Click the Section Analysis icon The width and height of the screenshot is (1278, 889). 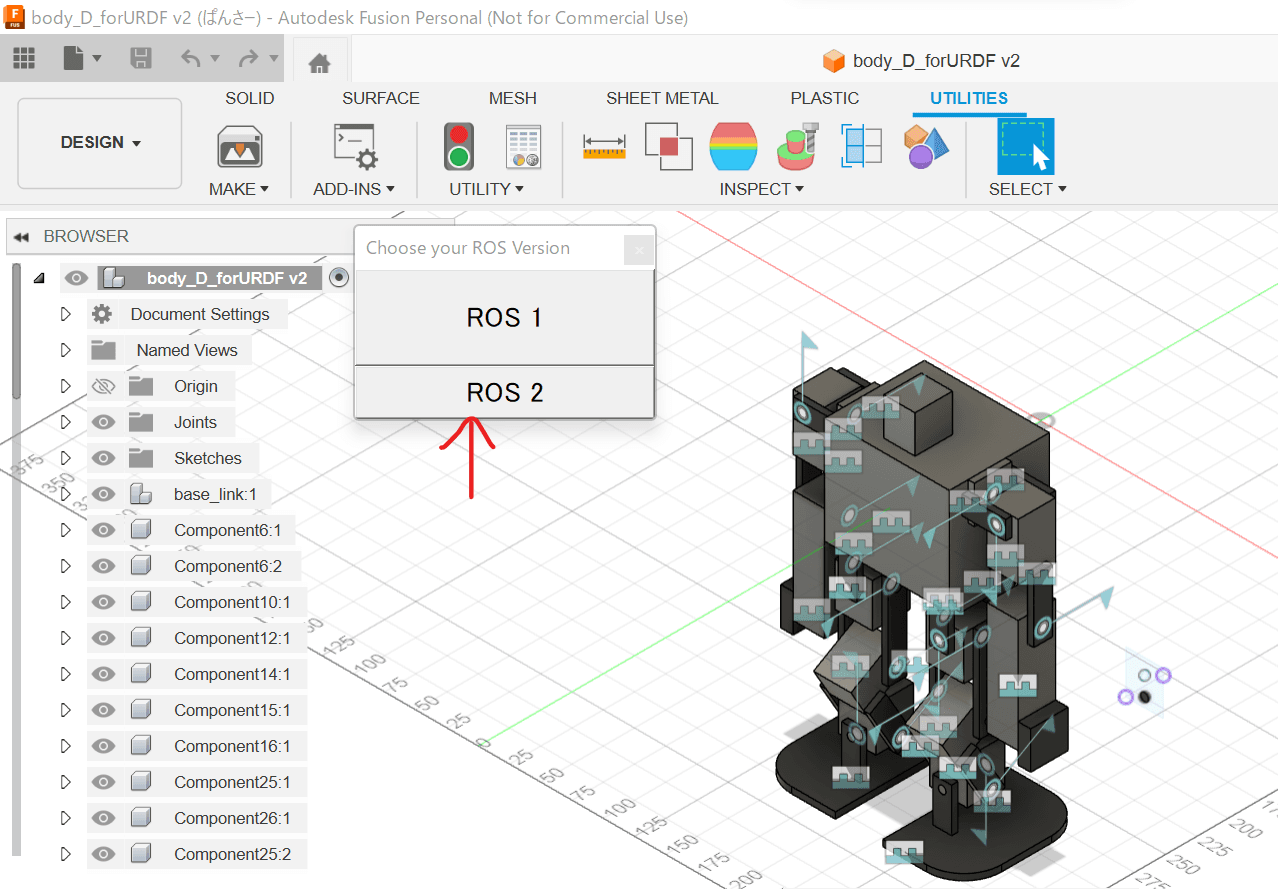click(861, 147)
